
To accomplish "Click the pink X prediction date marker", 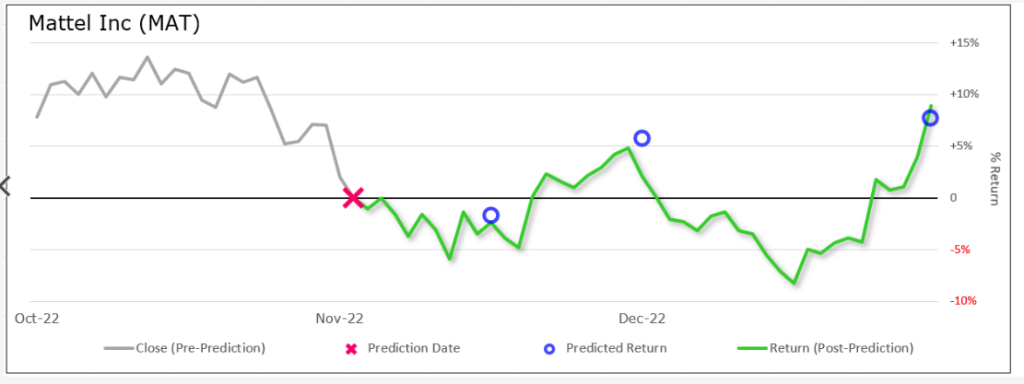I will [x=353, y=197].
